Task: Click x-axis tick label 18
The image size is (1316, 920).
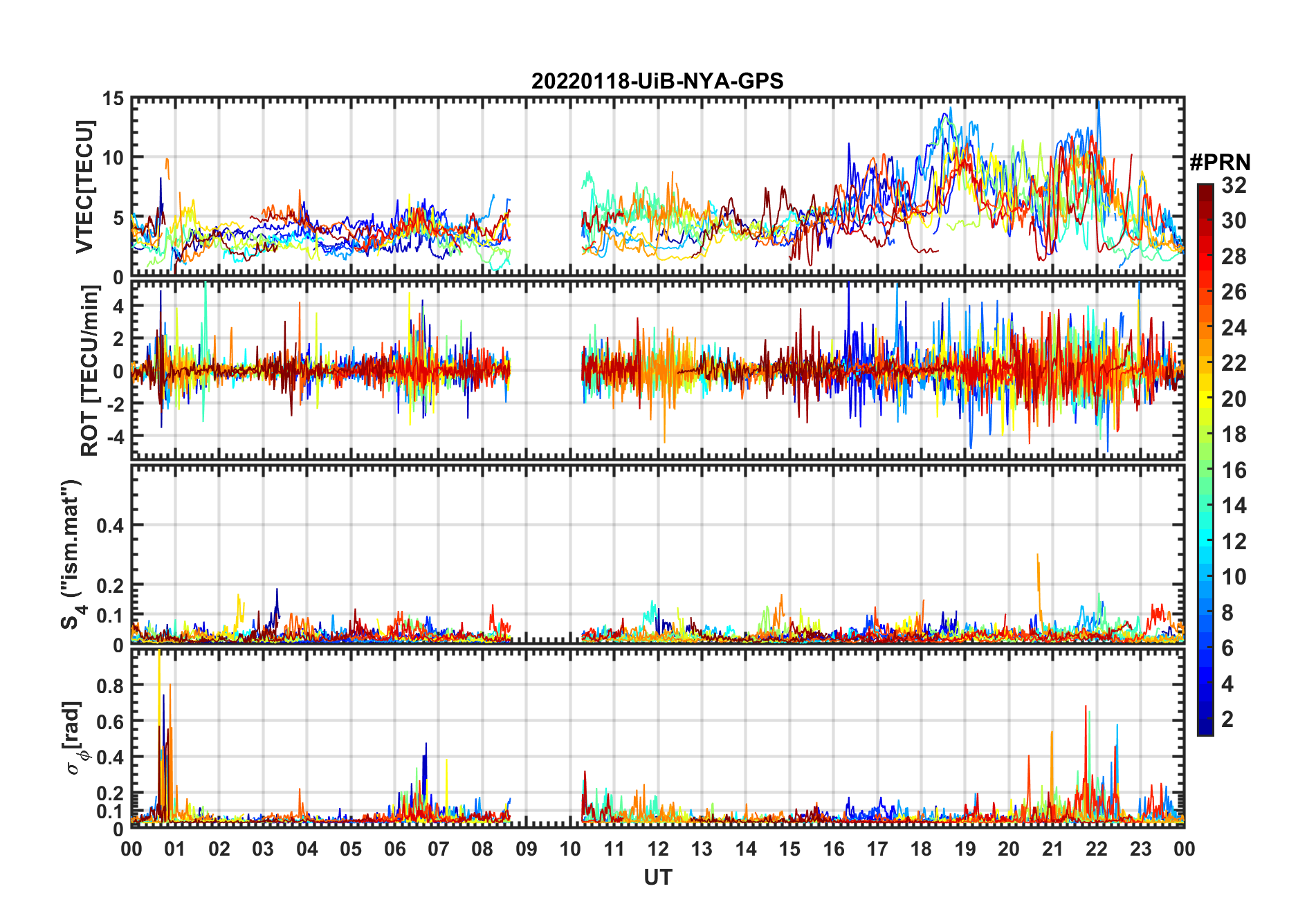Action: (921, 849)
